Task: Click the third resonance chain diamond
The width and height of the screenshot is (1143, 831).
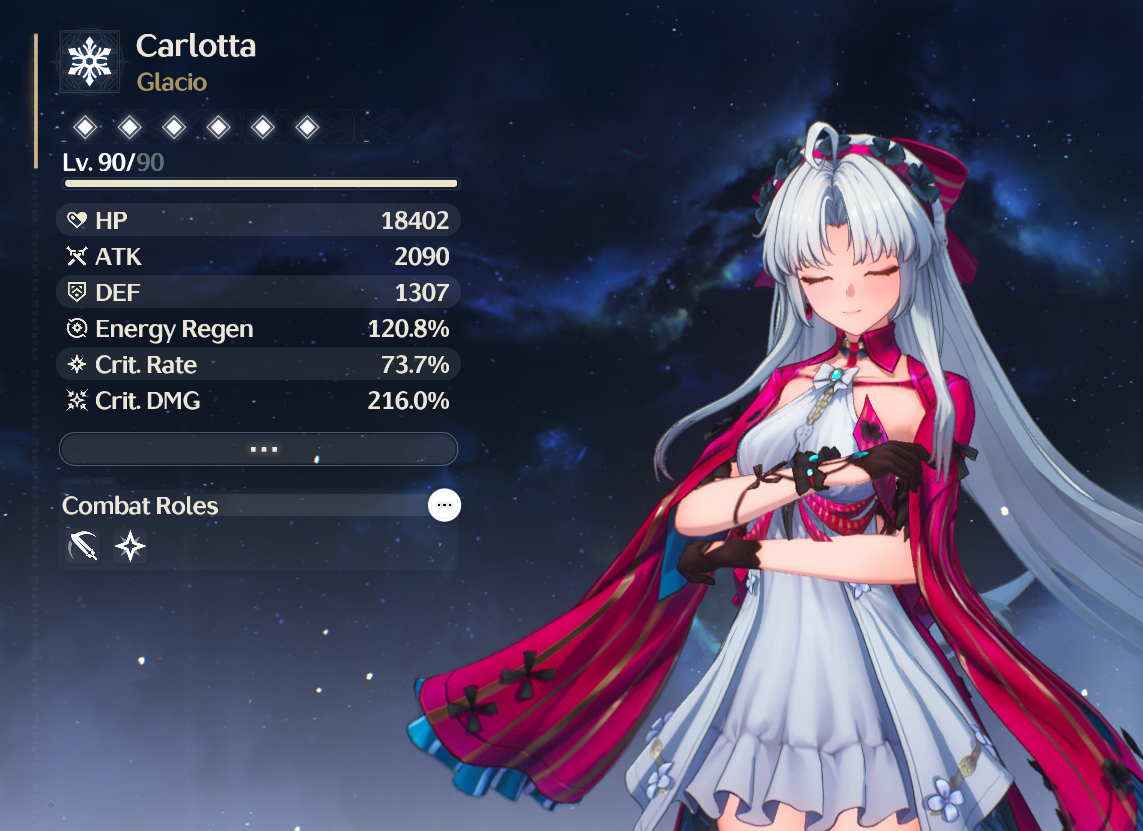Action: [x=174, y=128]
